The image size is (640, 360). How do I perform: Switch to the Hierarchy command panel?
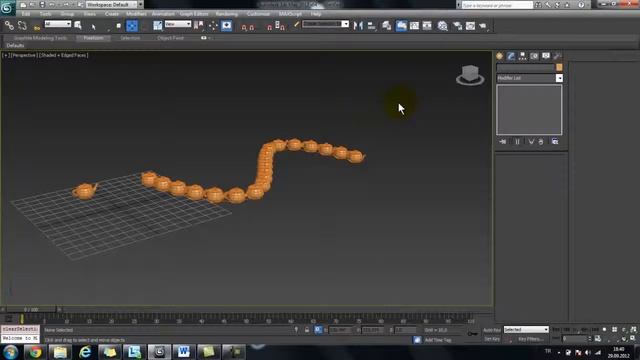tap(522, 56)
